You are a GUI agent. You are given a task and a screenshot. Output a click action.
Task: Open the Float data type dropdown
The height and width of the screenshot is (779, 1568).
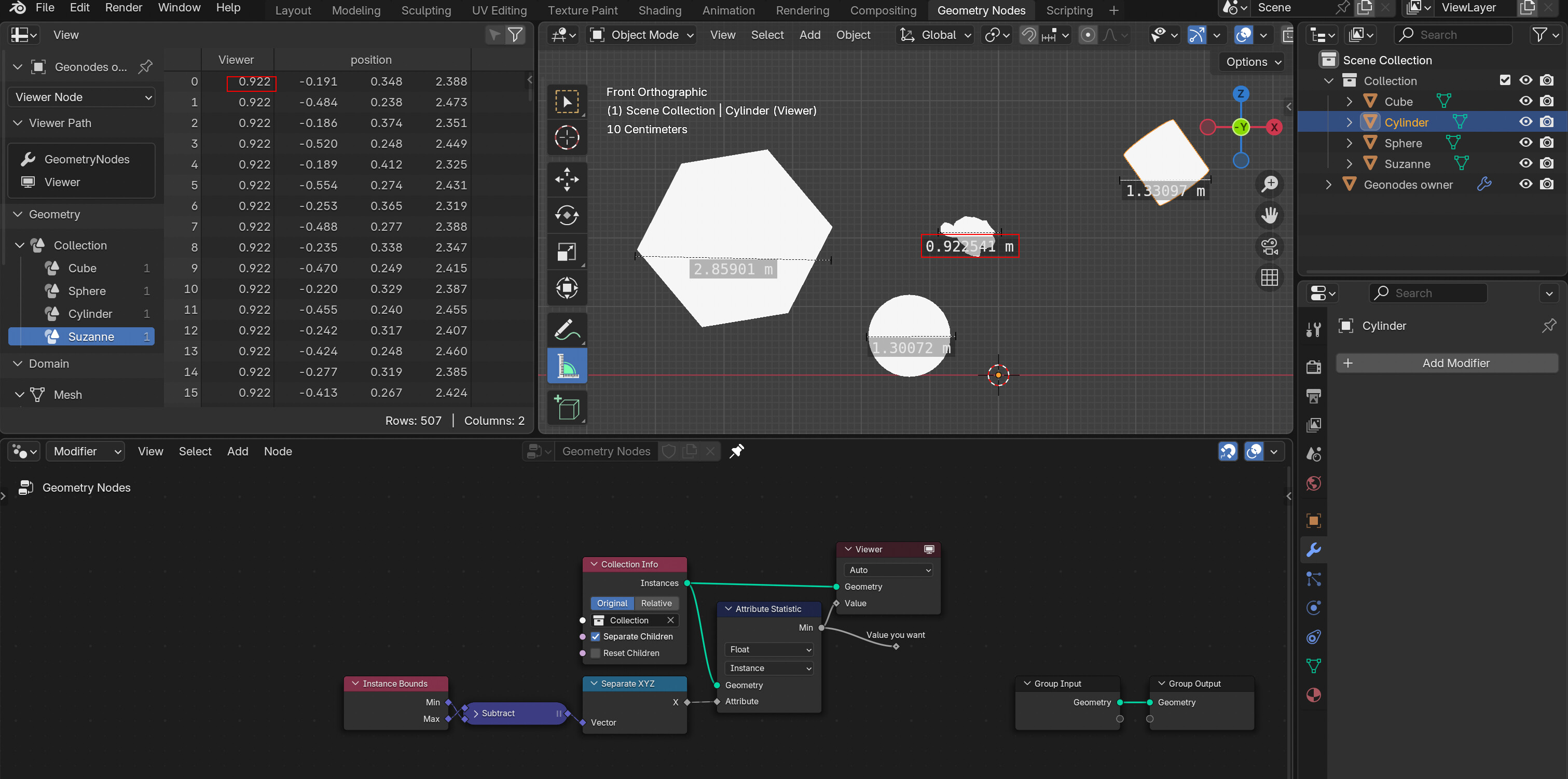tap(769, 649)
